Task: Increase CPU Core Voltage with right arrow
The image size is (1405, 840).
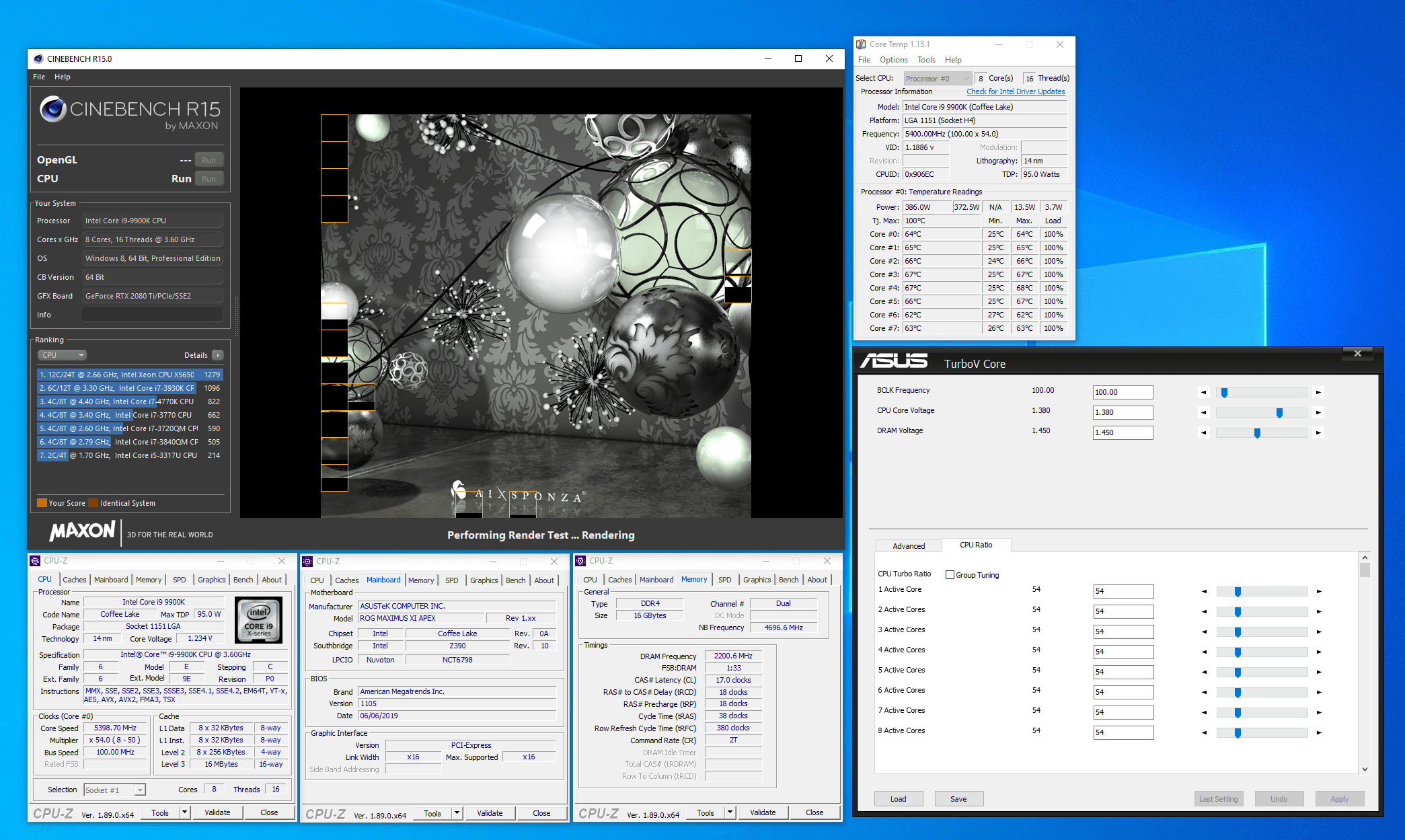Action: click(1318, 412)
